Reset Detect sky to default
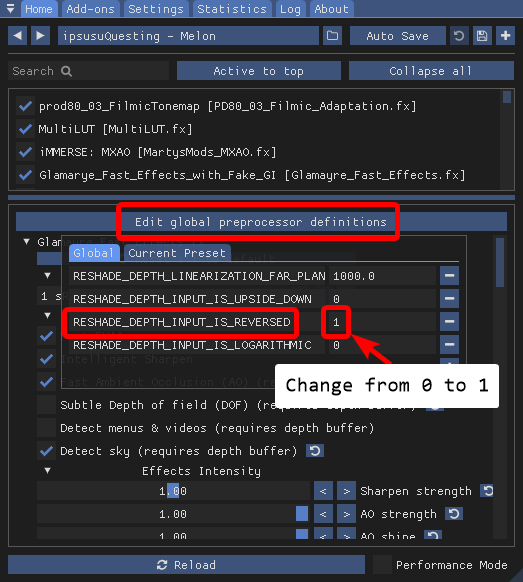523x582 pixels. (x=315, y=451)
